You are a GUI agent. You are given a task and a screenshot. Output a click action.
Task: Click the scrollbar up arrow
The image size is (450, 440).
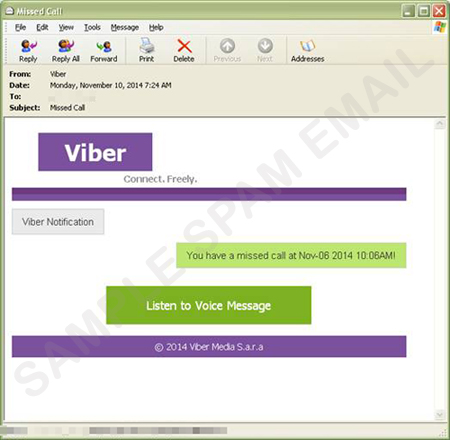(440, 124)
